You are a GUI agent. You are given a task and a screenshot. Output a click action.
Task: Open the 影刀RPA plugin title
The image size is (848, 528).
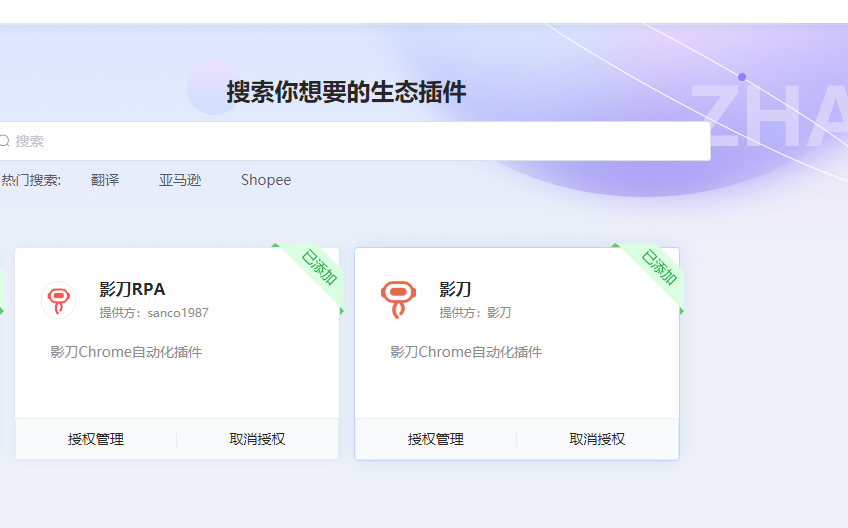(x=132, y=289)
